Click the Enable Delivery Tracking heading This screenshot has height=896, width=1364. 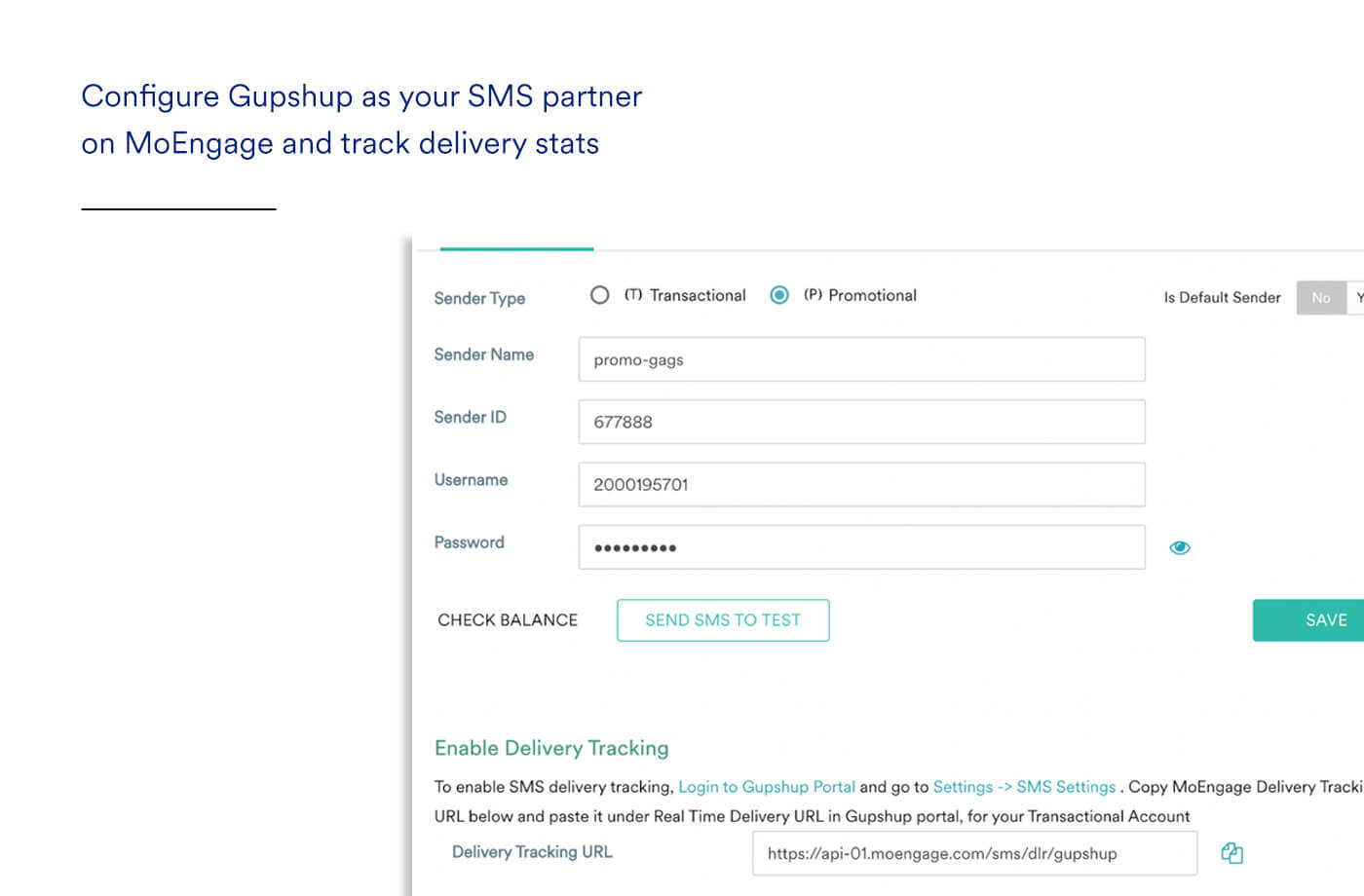coord(551,748)
